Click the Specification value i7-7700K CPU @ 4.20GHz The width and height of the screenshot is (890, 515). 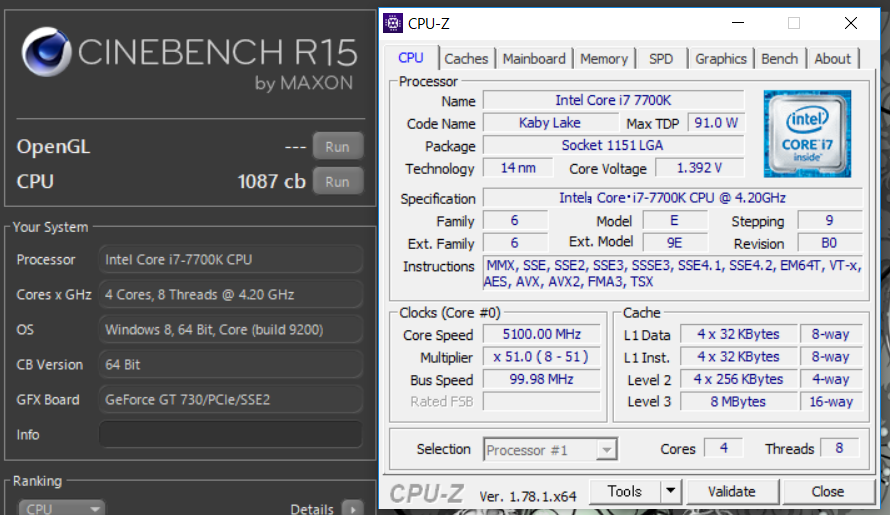coord(673,198)
